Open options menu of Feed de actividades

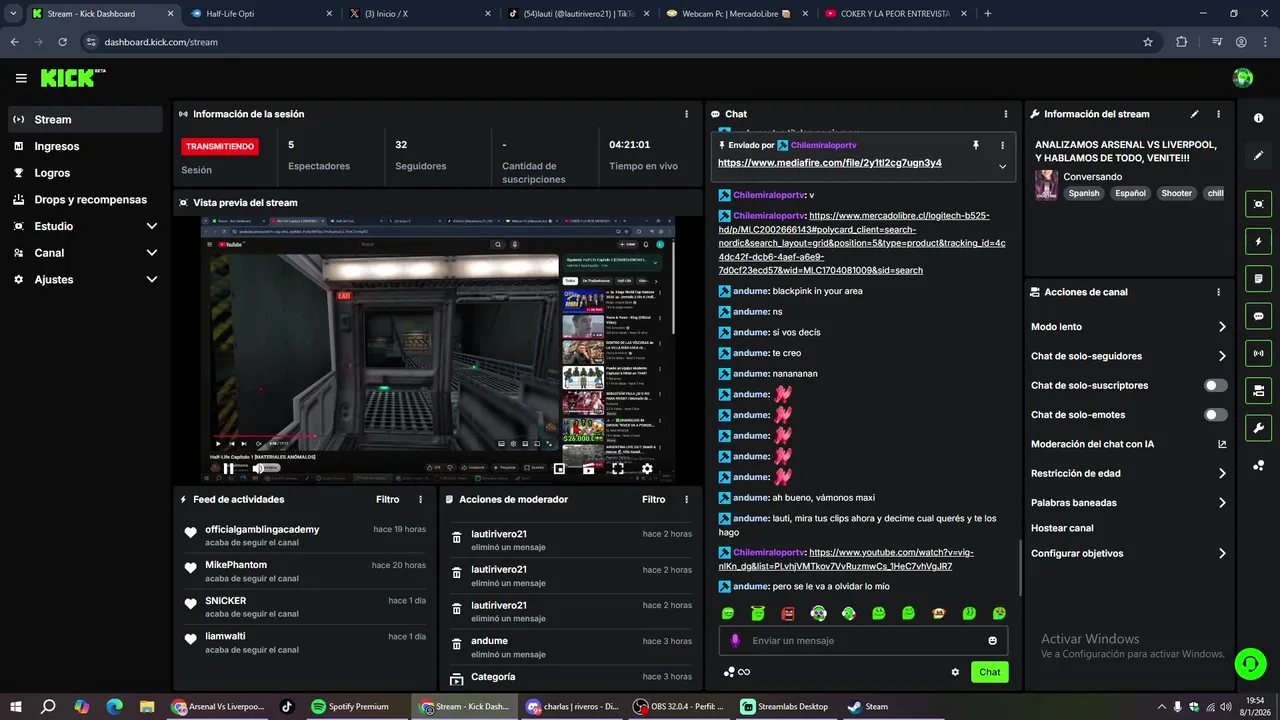tap(420, 499)
